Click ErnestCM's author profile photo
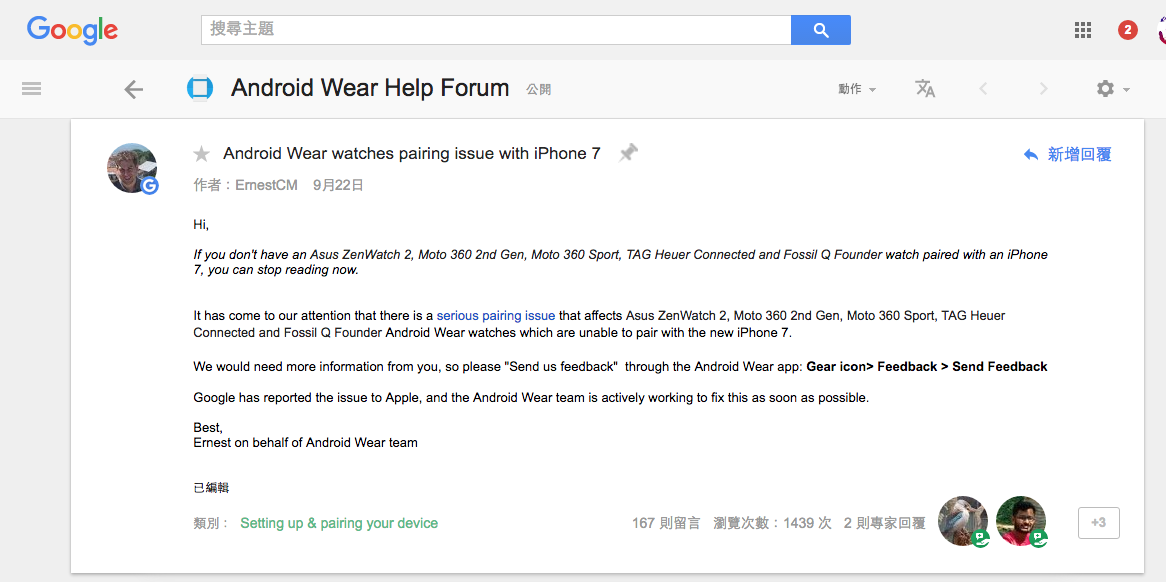Image resolution: width=1166 pixels, height=582 pixels. pyautogui.click(x=132, y=168)
